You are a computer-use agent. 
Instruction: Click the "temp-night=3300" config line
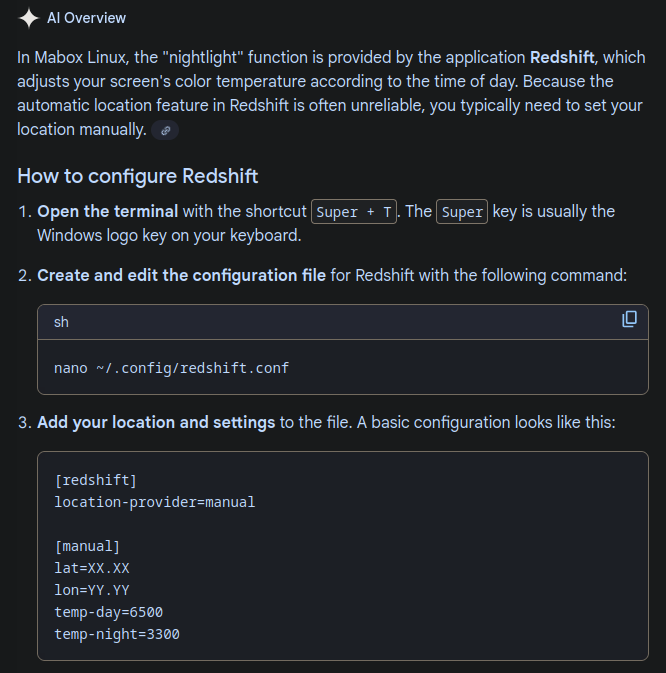117,634
